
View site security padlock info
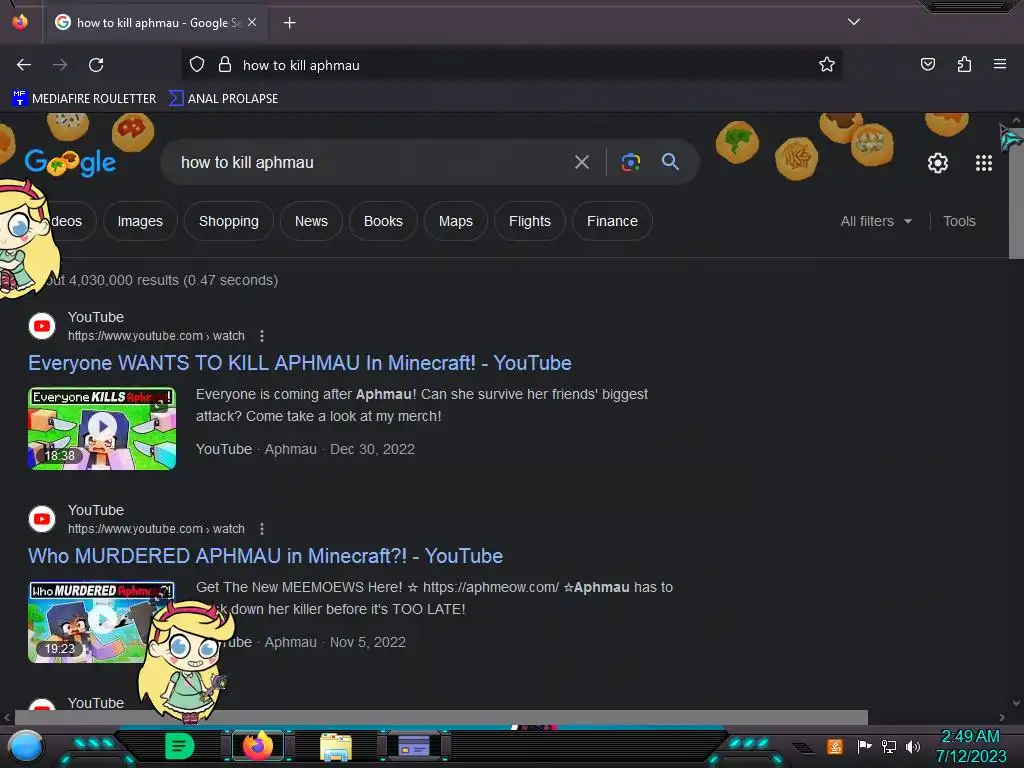[225, 64]
